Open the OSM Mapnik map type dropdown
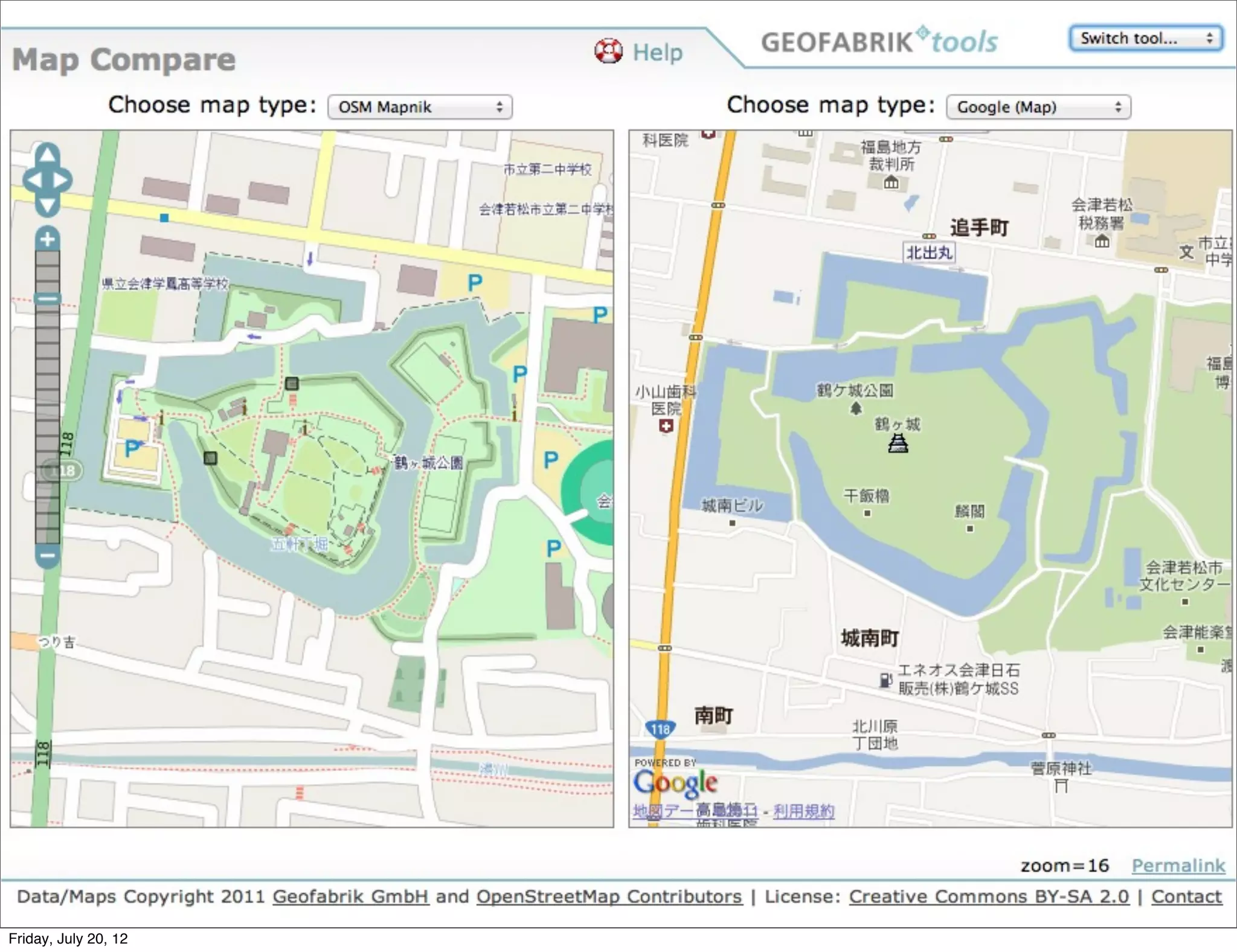 pos(420,108)
